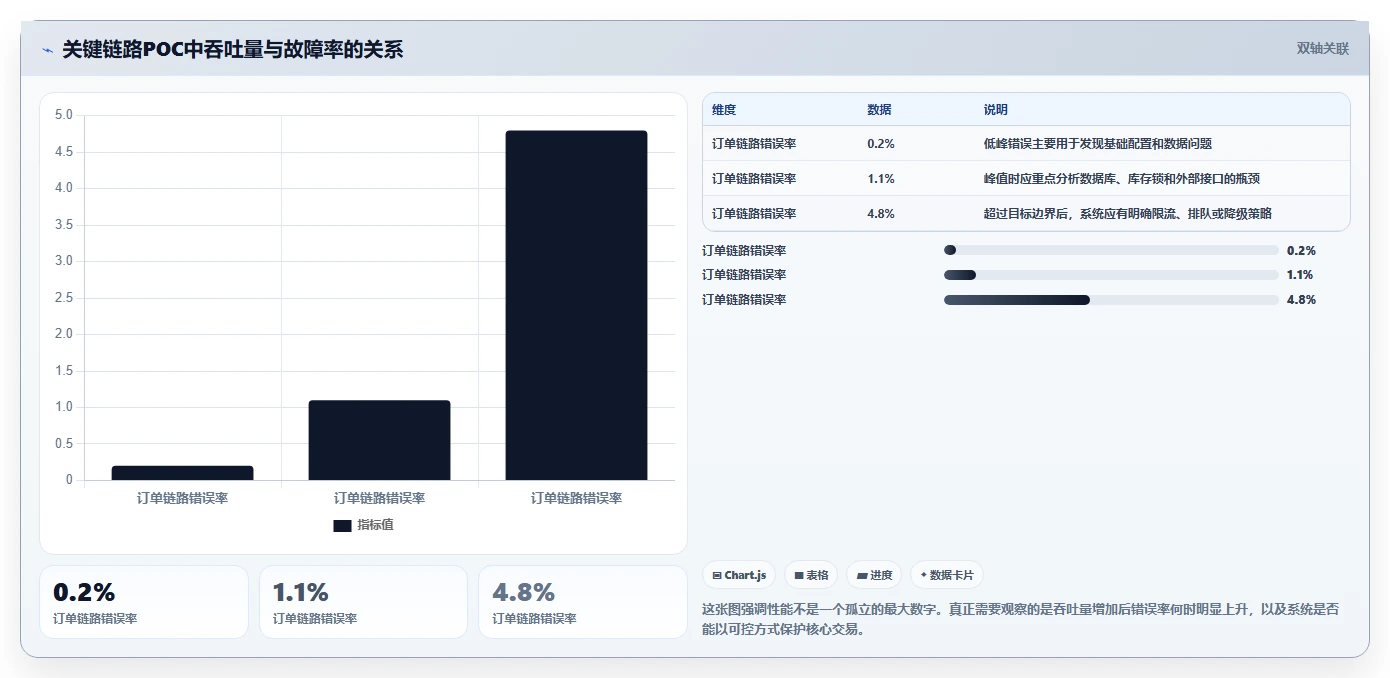
Task: Click the table cell showing 1.1%
Action: pyautogui.click(x=881, y=179)
